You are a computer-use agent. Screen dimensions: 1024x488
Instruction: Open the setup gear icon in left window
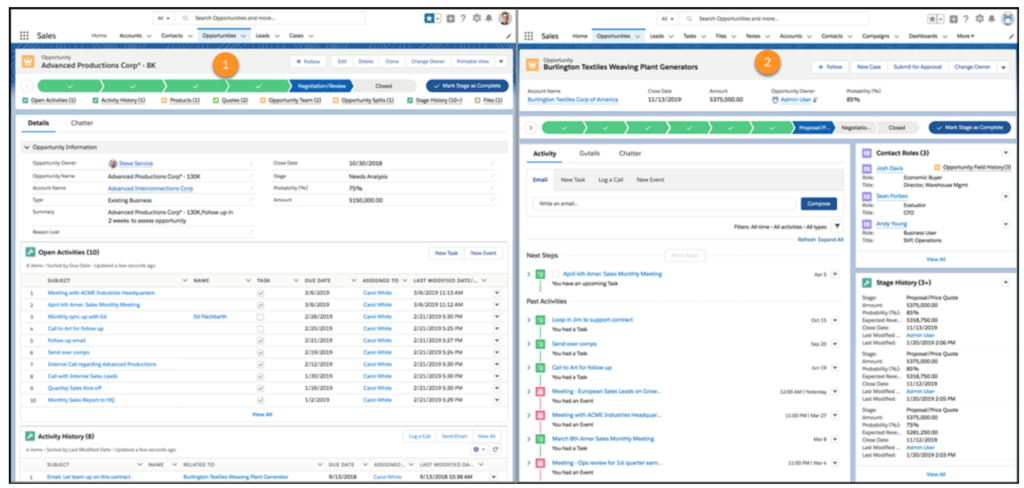pos(477,18)
